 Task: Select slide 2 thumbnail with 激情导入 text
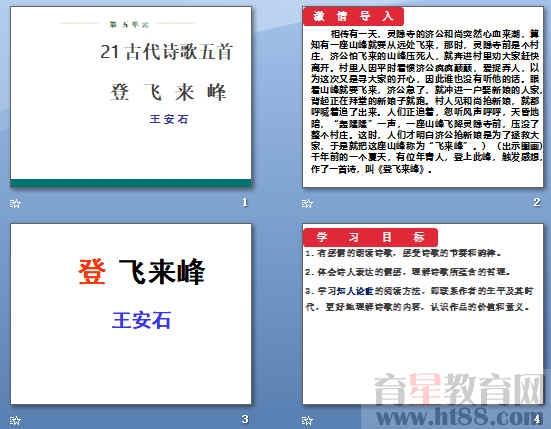click(423, 97)
